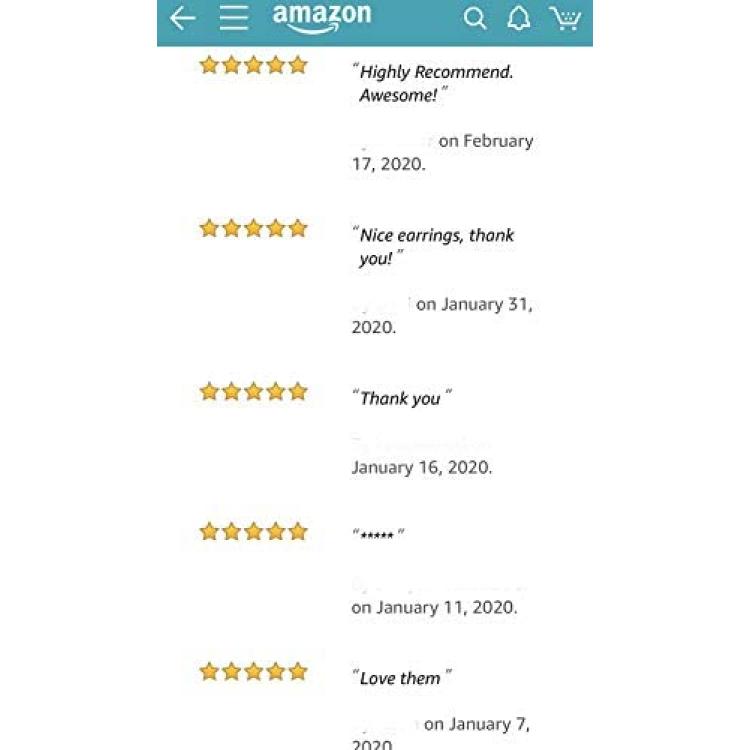
Task: Open the "*****" review title
Action: 378,534
